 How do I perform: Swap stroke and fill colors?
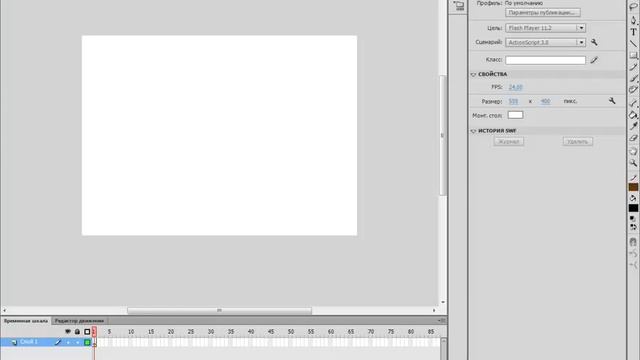(x=633, y=227)
